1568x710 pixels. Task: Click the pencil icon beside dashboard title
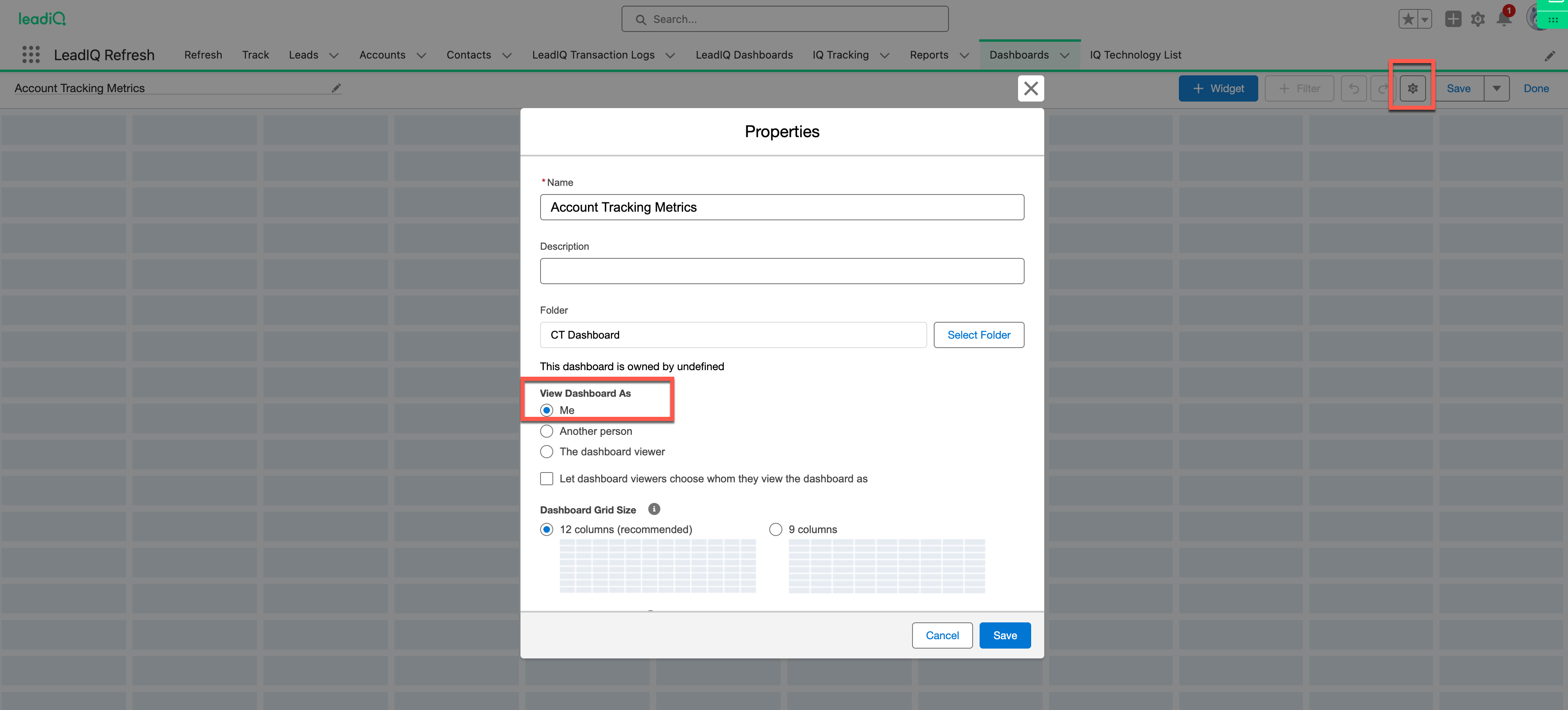(336, 88)
